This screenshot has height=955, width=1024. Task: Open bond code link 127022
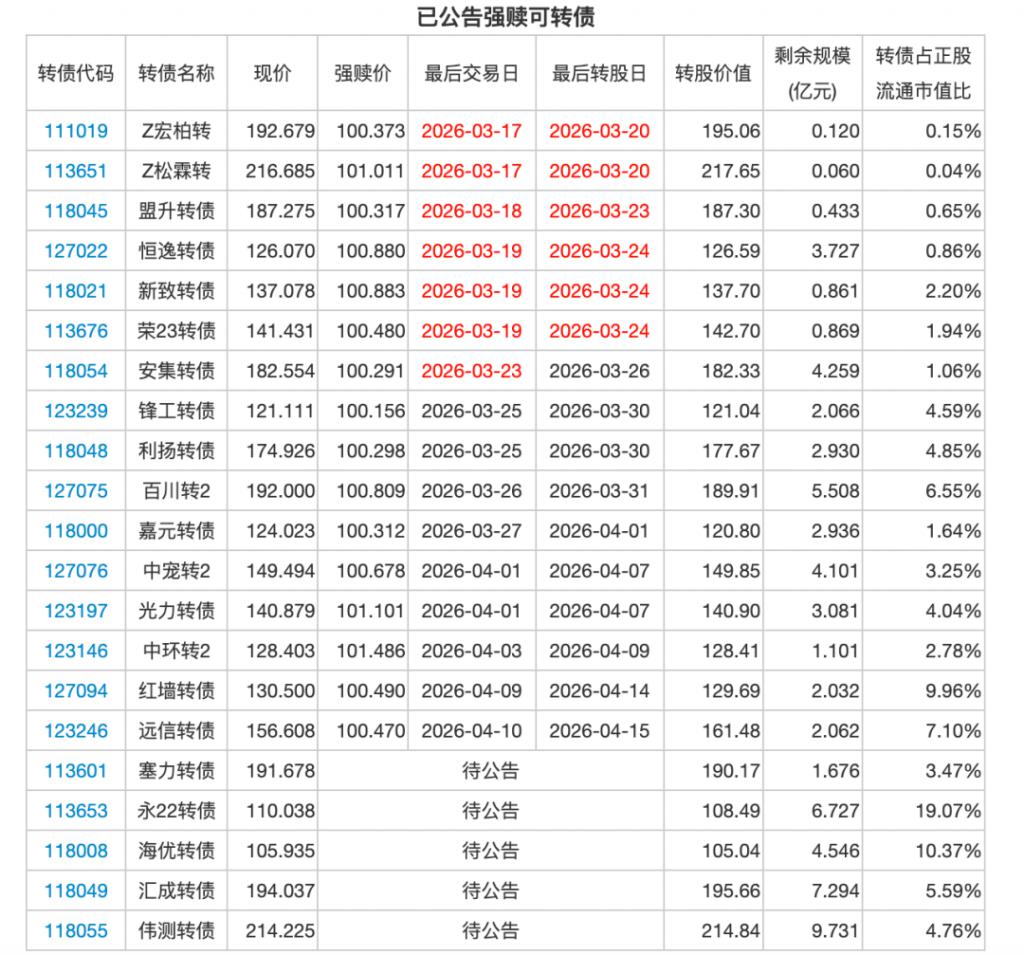click(x=76, y=251)
